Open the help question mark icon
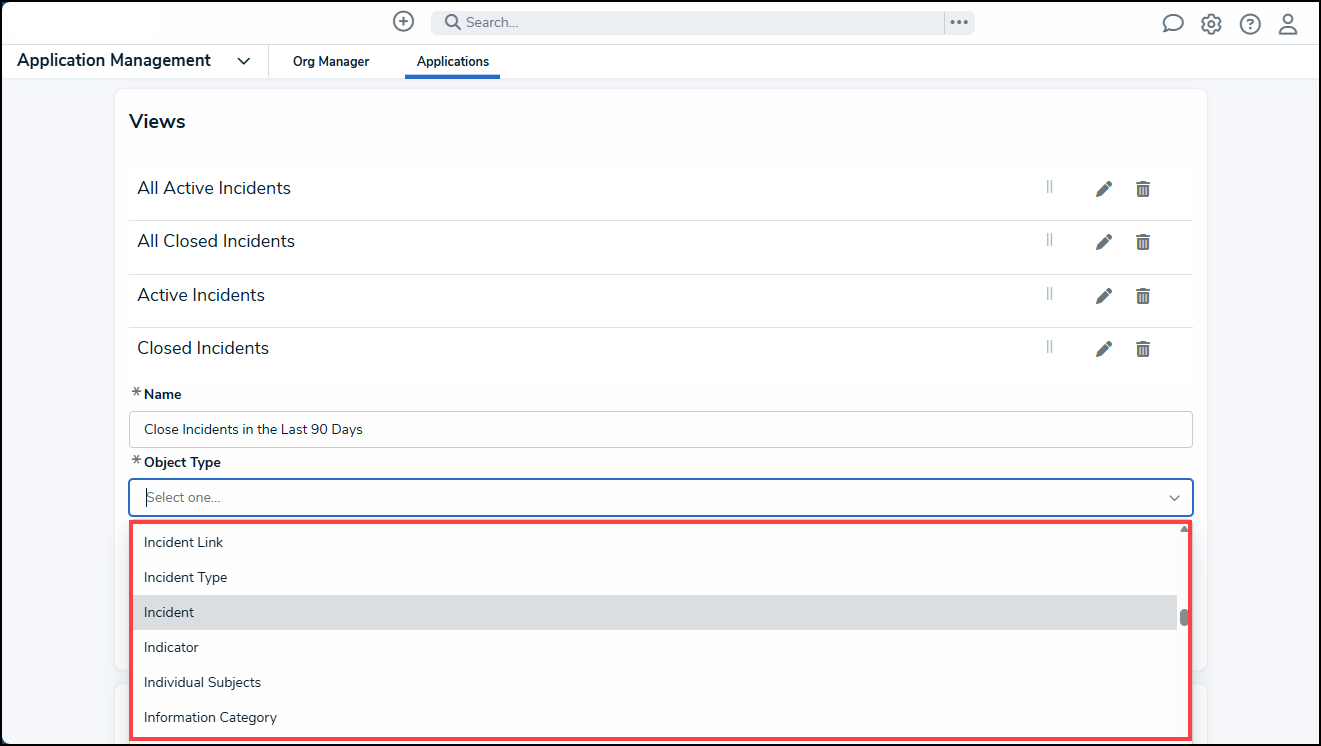 (x=1250, y=24)
